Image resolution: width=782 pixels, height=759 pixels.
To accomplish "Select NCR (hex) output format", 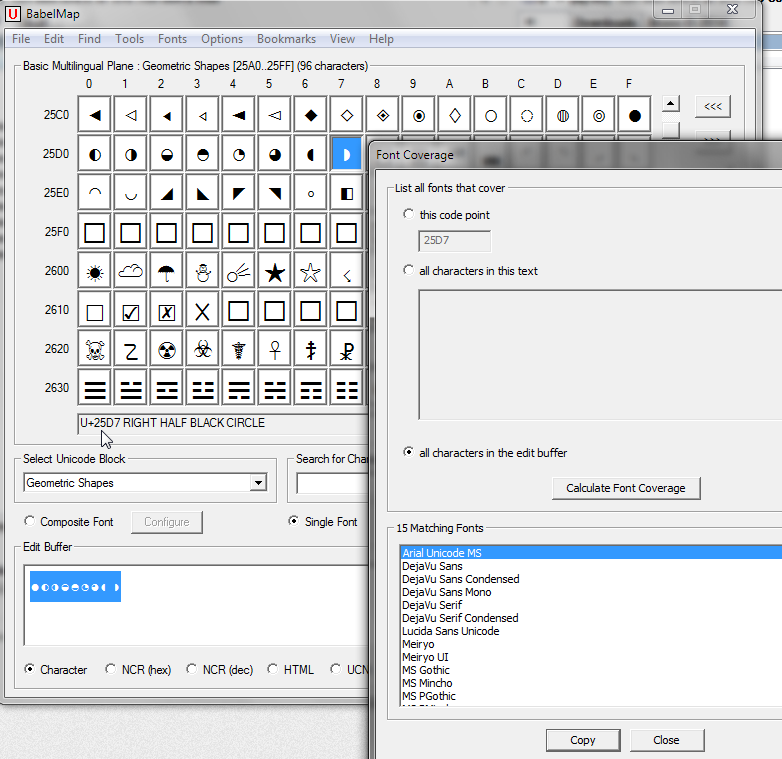I will coord(110,669).
